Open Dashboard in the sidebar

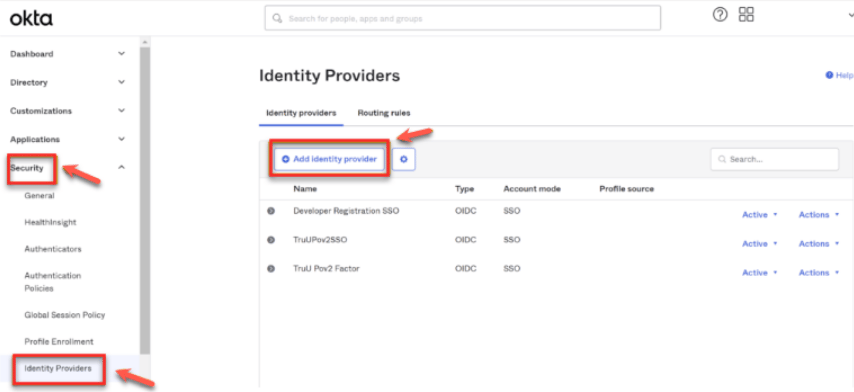coord(32,54)
